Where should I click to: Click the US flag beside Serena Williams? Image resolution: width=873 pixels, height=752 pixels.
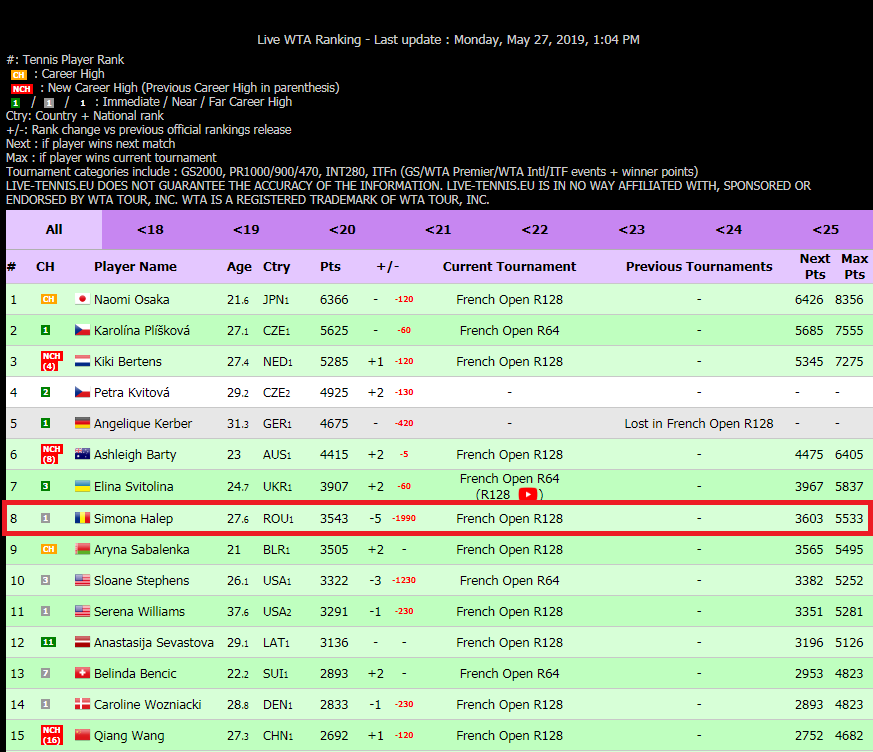[x=82, y=611]
